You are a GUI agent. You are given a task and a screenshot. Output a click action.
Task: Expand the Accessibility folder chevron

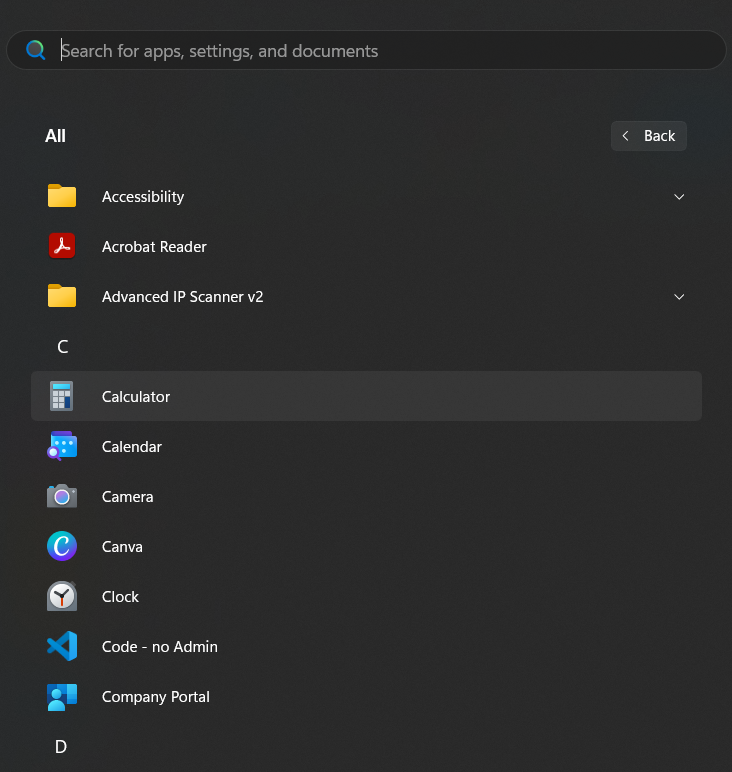[679, 197]
